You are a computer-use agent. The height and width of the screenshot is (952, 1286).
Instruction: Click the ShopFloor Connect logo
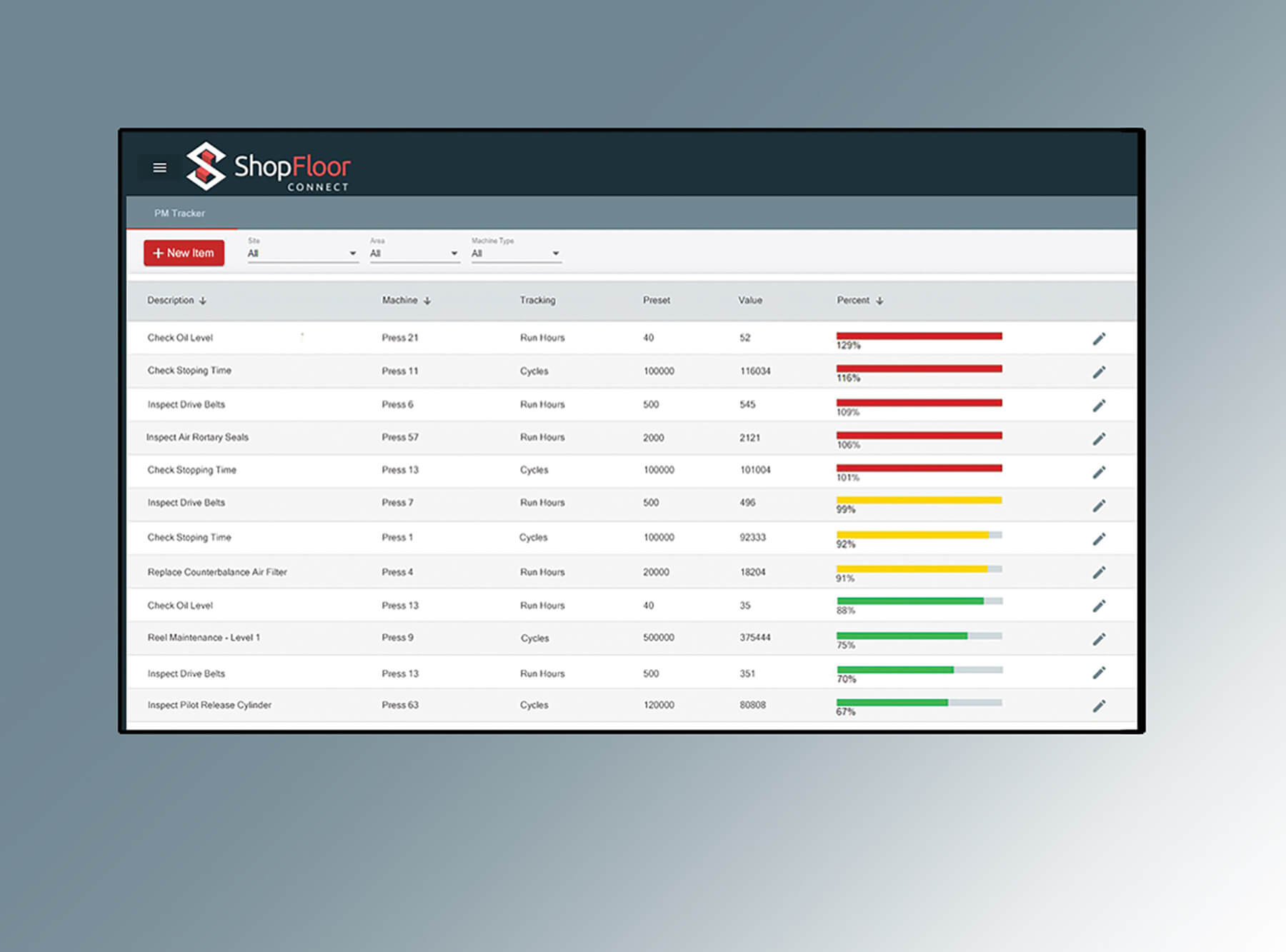point(269,167)
